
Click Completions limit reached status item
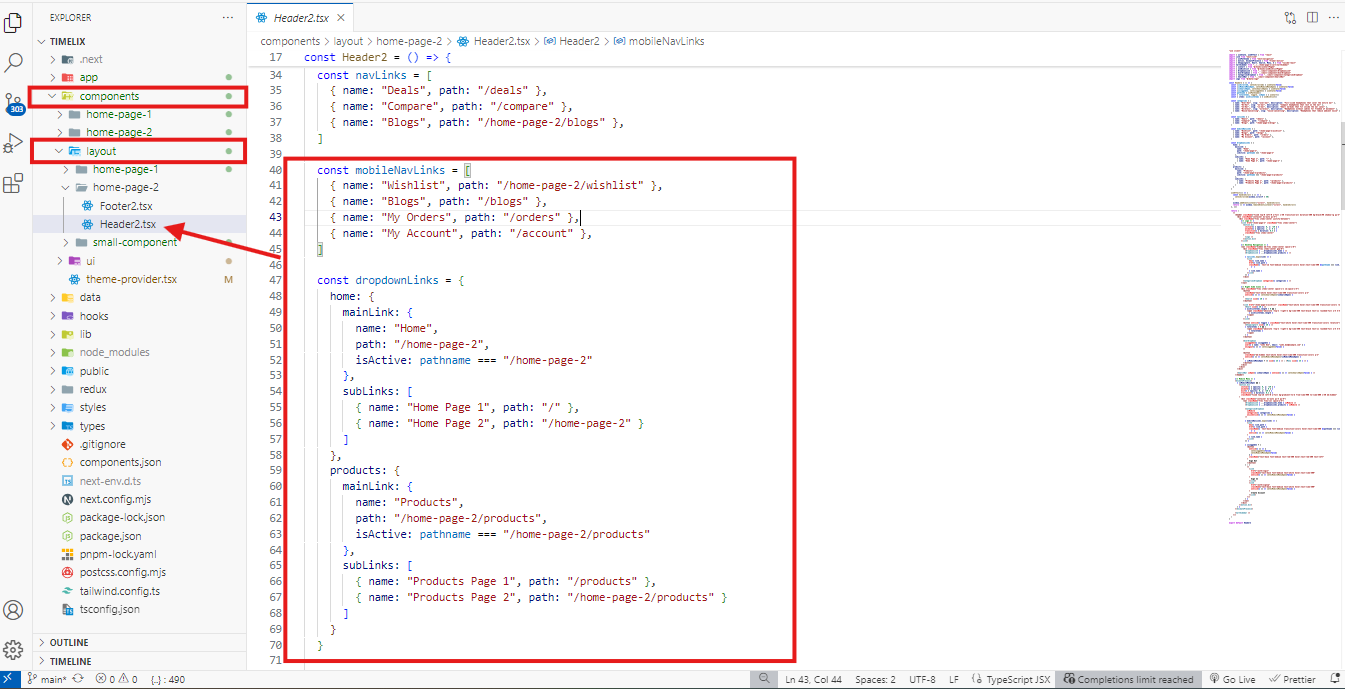(1129, 680)
